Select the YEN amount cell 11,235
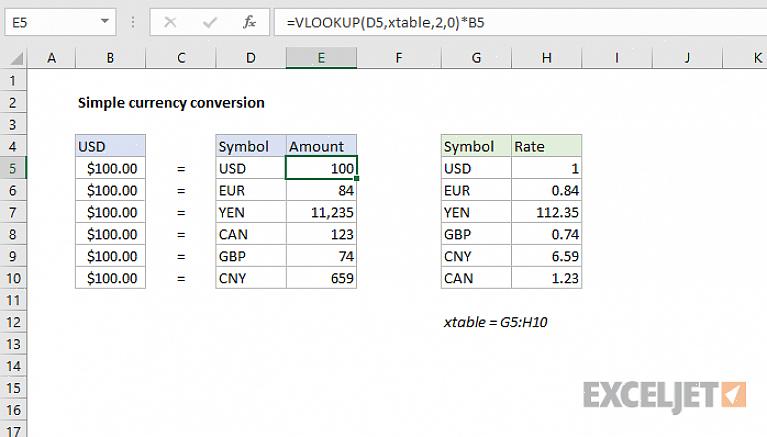 pyautogui.click(x=321, y=212)
